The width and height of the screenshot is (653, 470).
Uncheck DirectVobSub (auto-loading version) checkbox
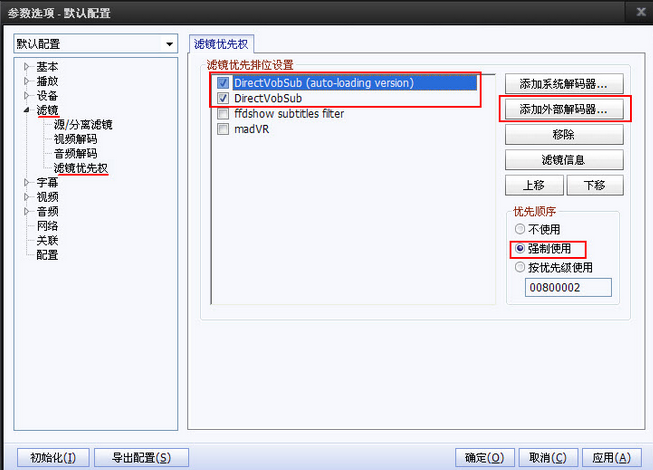click(223, 83)
